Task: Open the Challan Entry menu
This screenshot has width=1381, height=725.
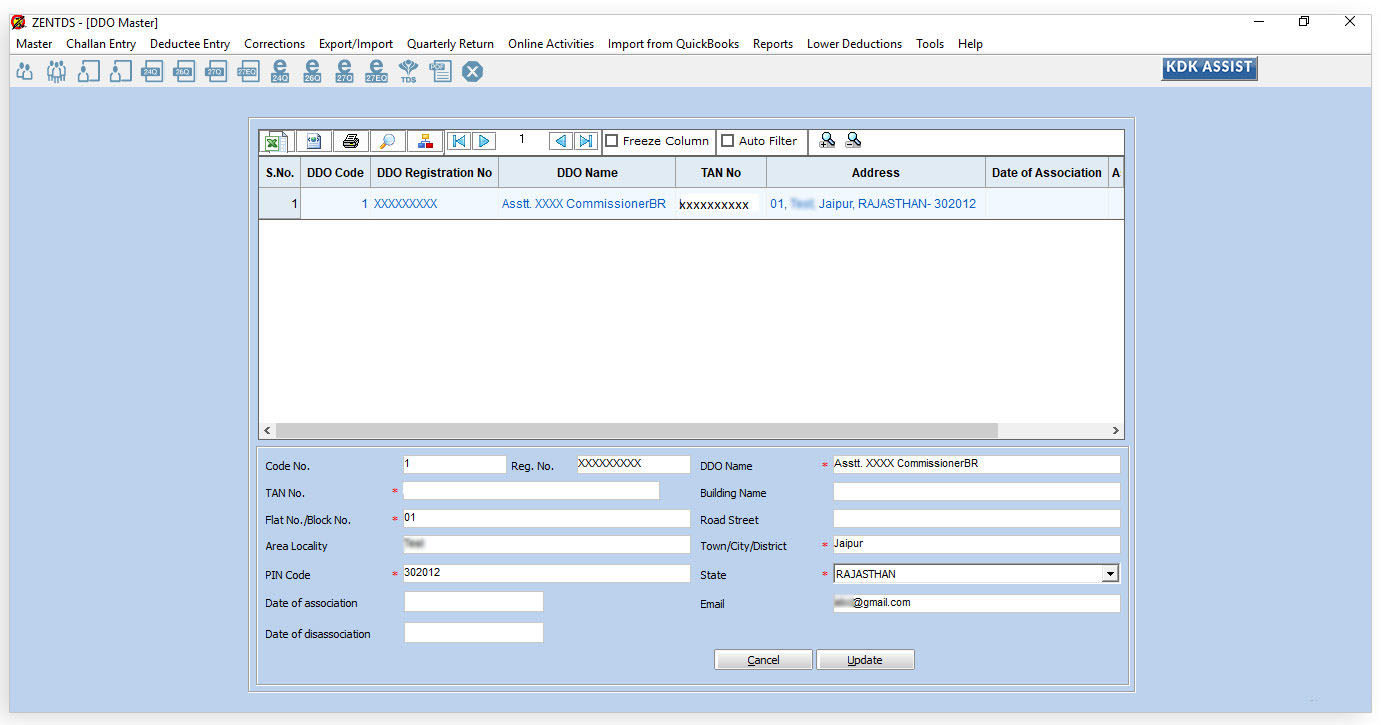Action: 101,44
